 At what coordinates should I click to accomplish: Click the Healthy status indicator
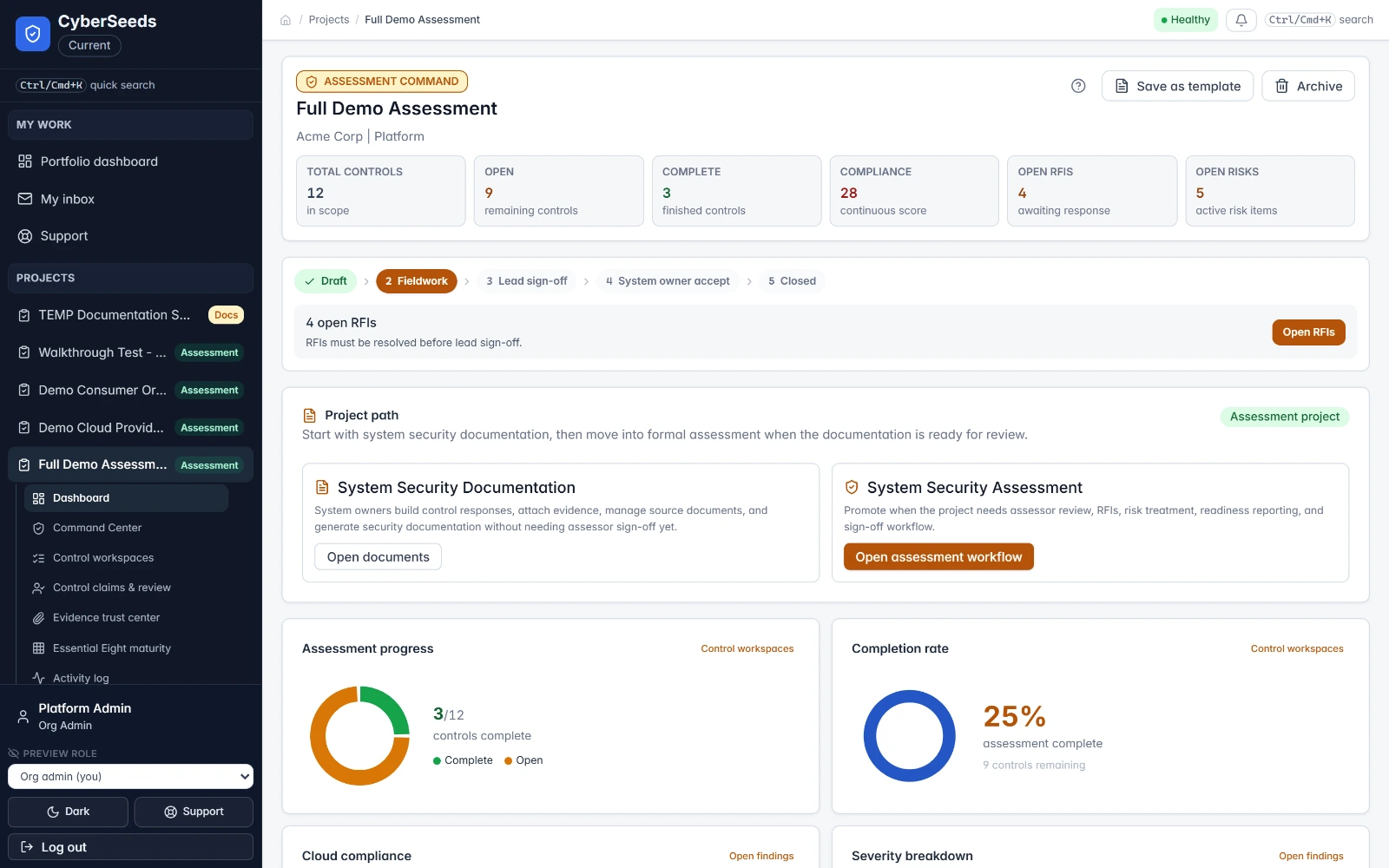coord(1185,20)
